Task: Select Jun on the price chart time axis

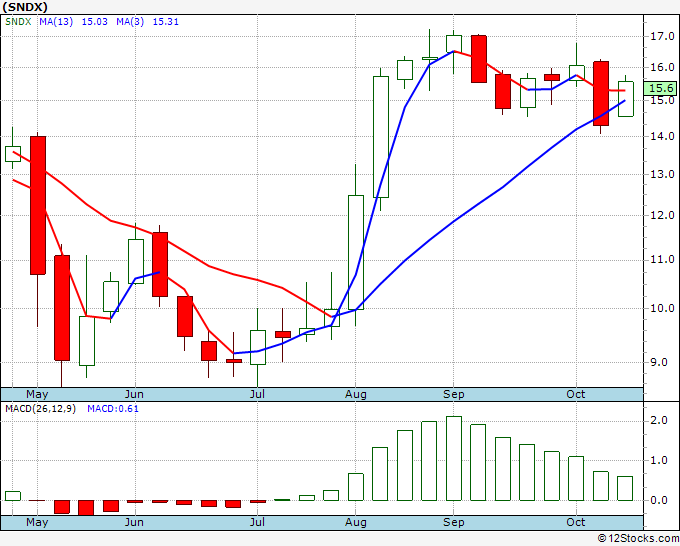Action: pos(134,394)
